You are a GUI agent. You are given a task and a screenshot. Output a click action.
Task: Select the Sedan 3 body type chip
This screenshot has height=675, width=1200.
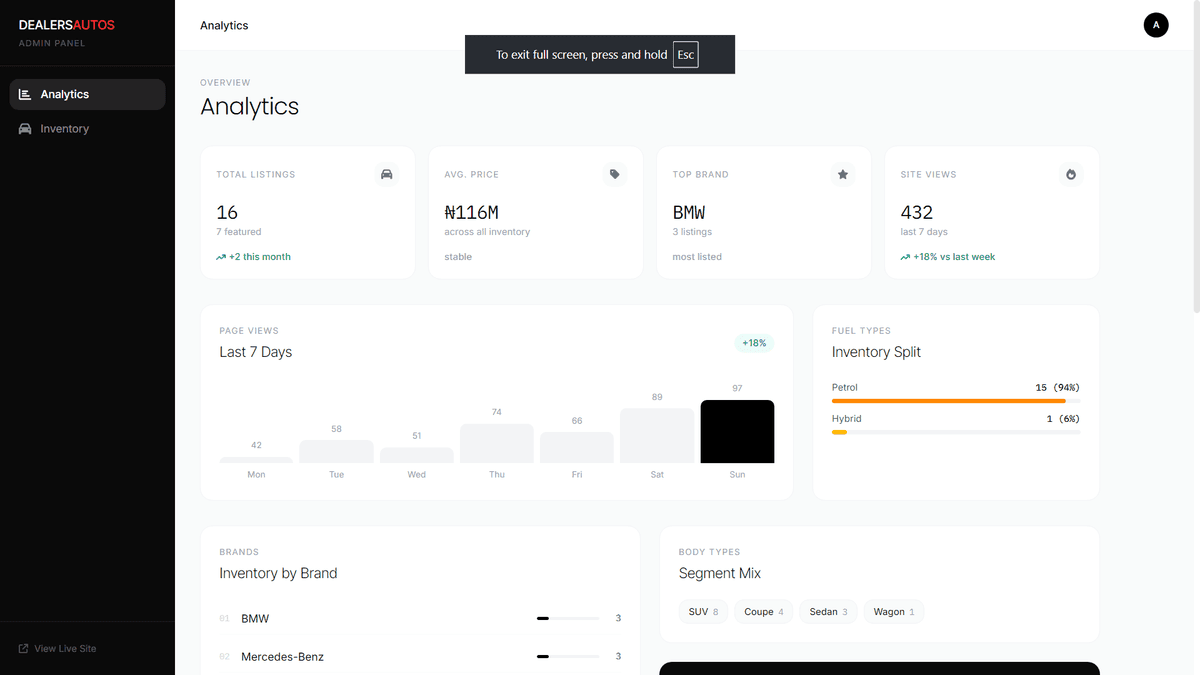(828, 612)
